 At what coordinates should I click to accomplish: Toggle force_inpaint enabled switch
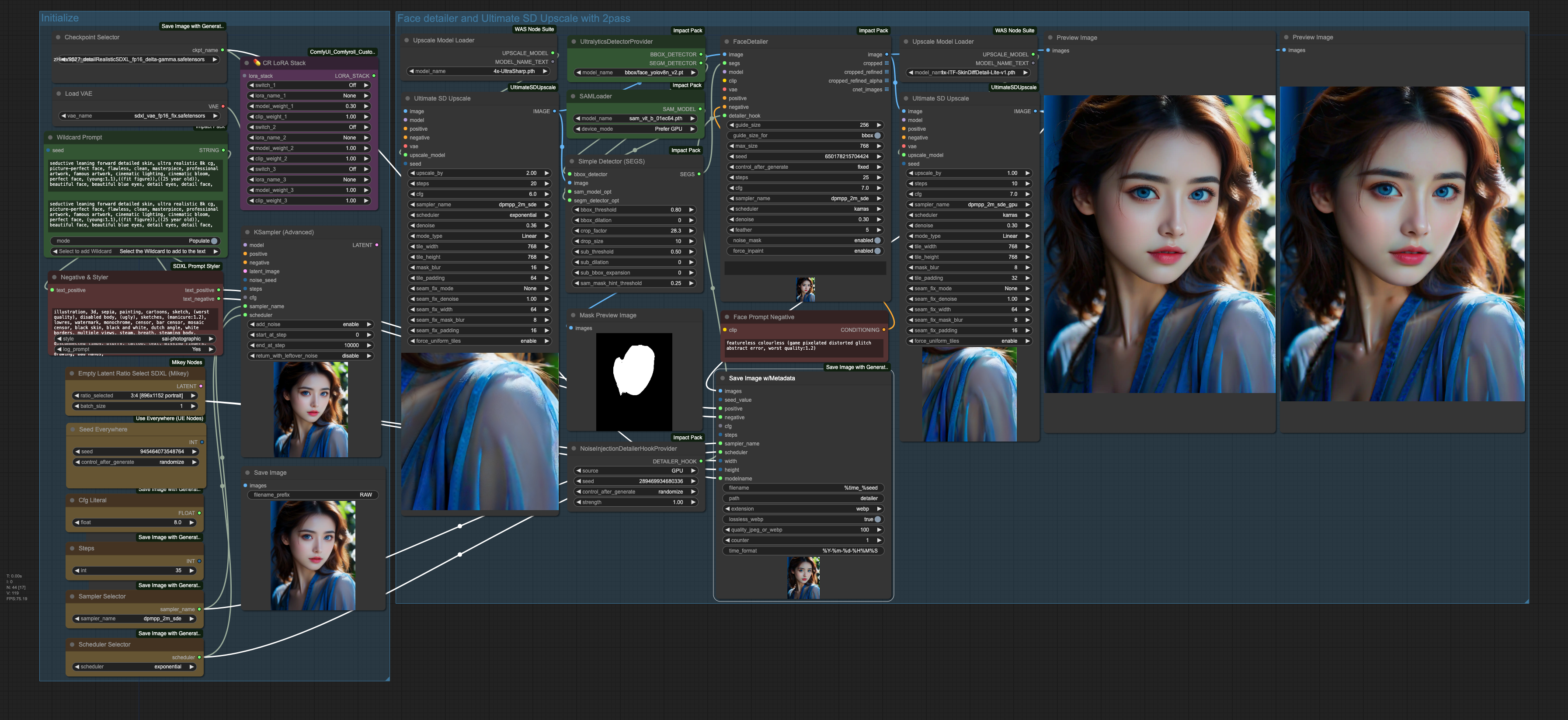click(877, 251)
